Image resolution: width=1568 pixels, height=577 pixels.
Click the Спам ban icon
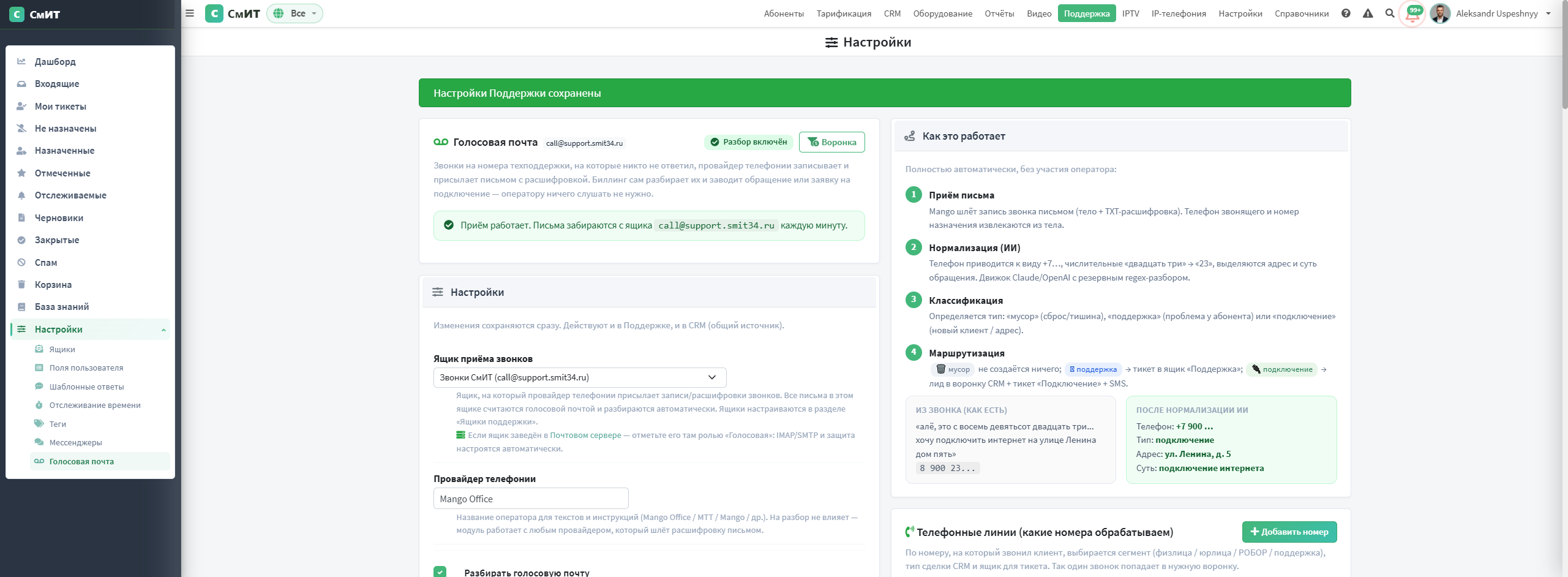[x=21, y=262]
